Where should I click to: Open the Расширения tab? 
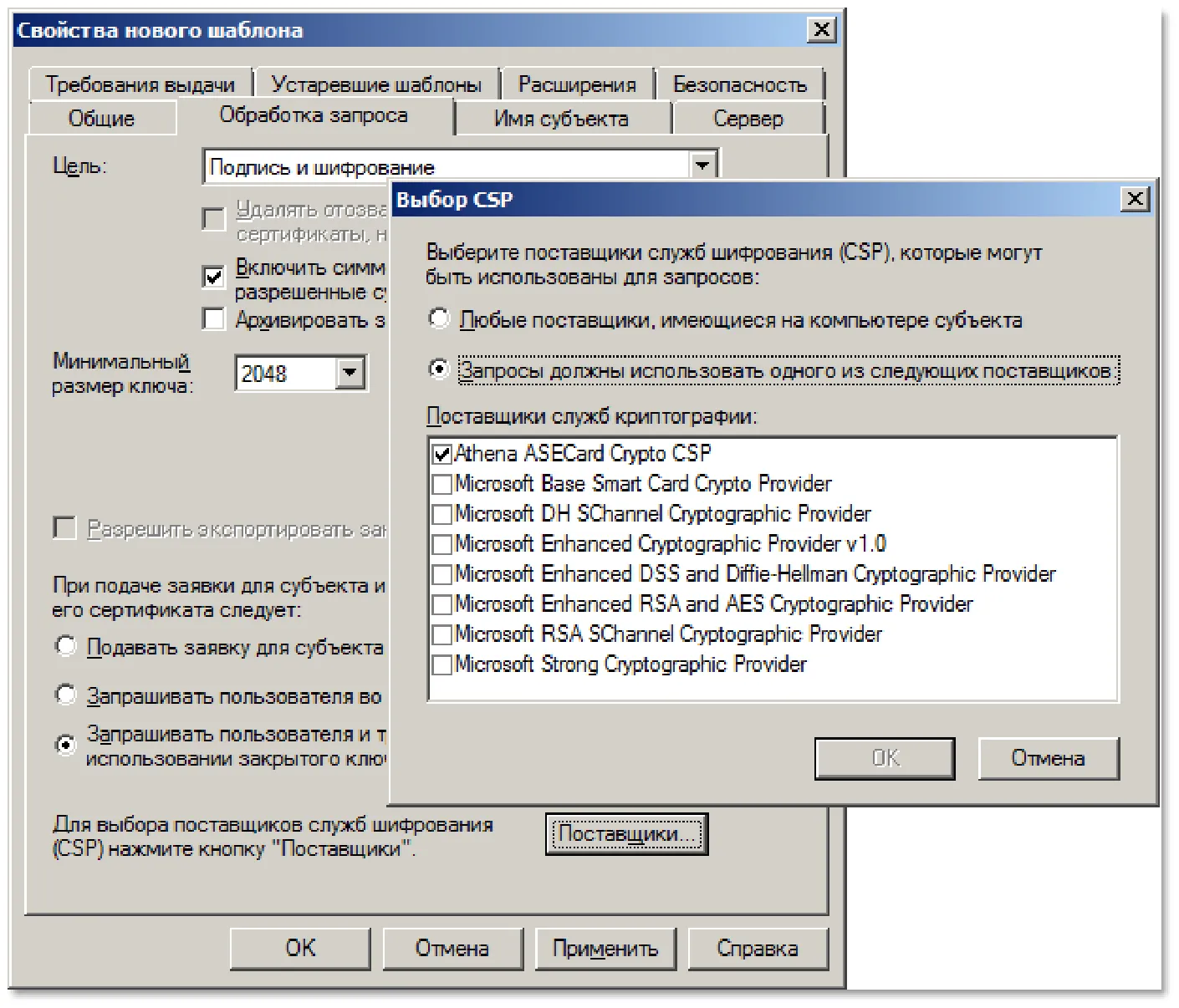577,84
